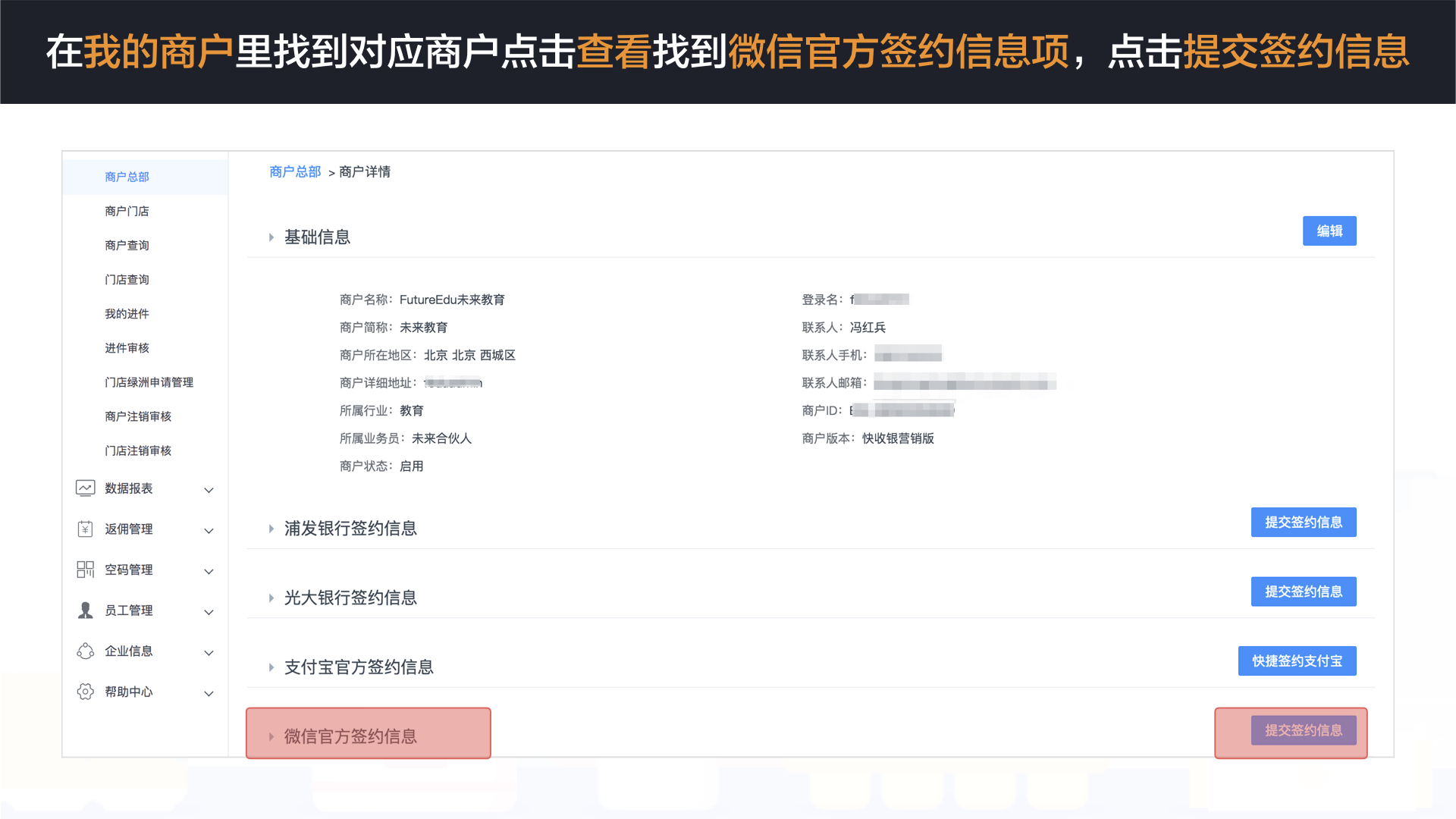Click the 数据报表 chart icon

[85, 488]
